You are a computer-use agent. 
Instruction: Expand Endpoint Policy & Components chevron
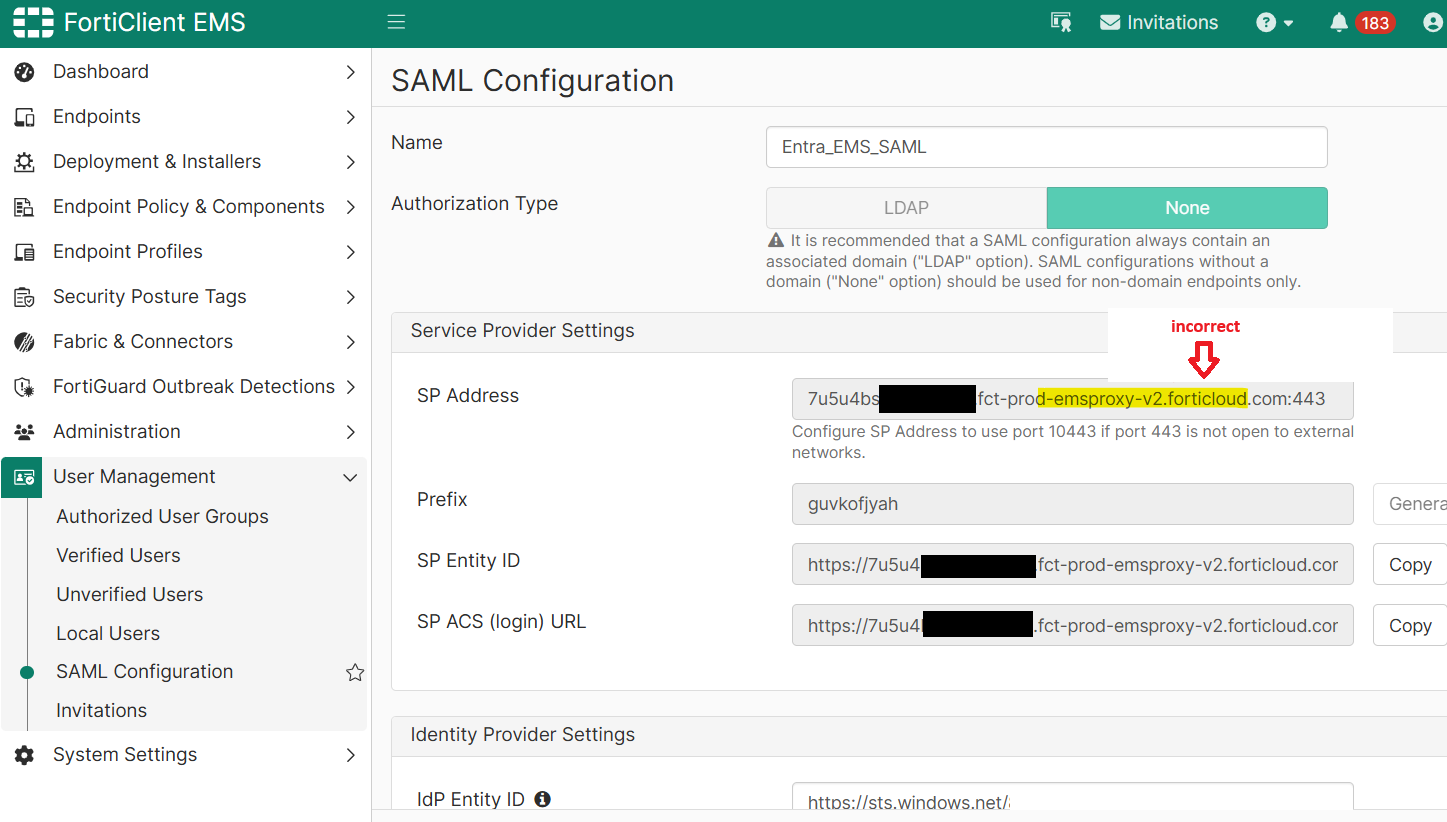(x=350, y=207)
